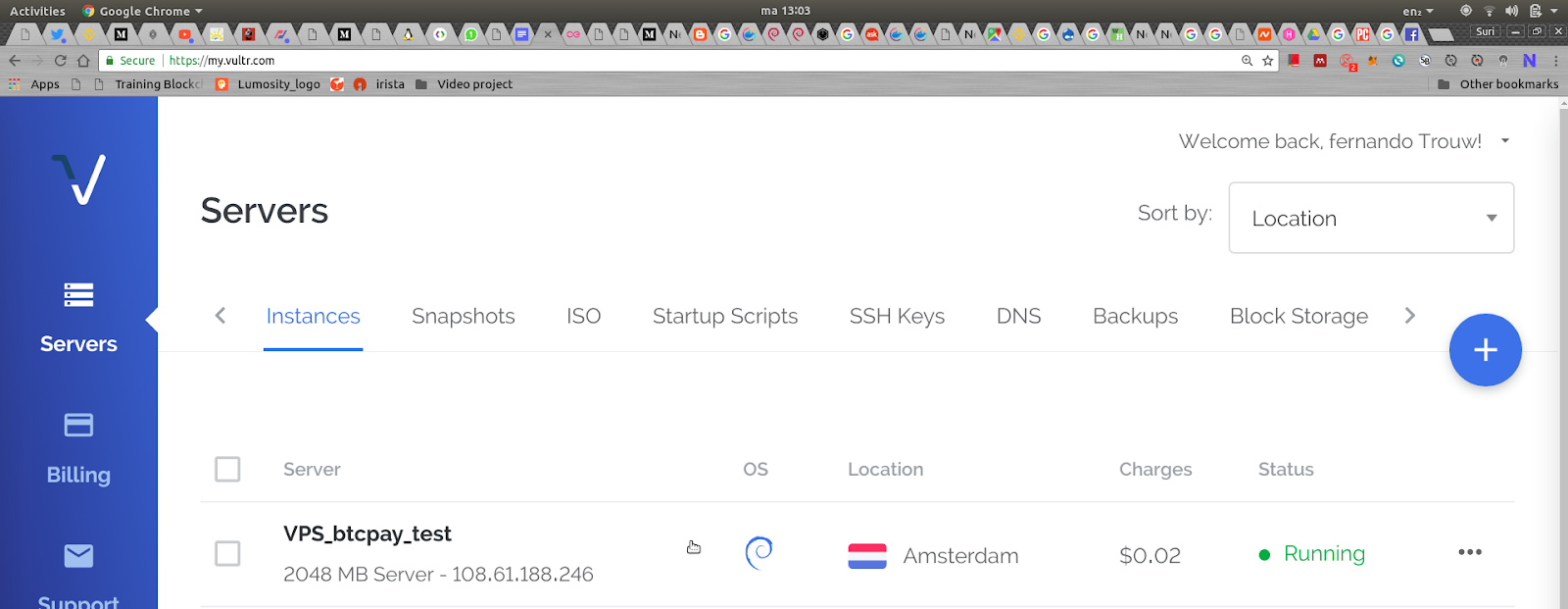Tick the select-all servers checkbox in the header
The image size is (1568, 609).
click(227, 469)
